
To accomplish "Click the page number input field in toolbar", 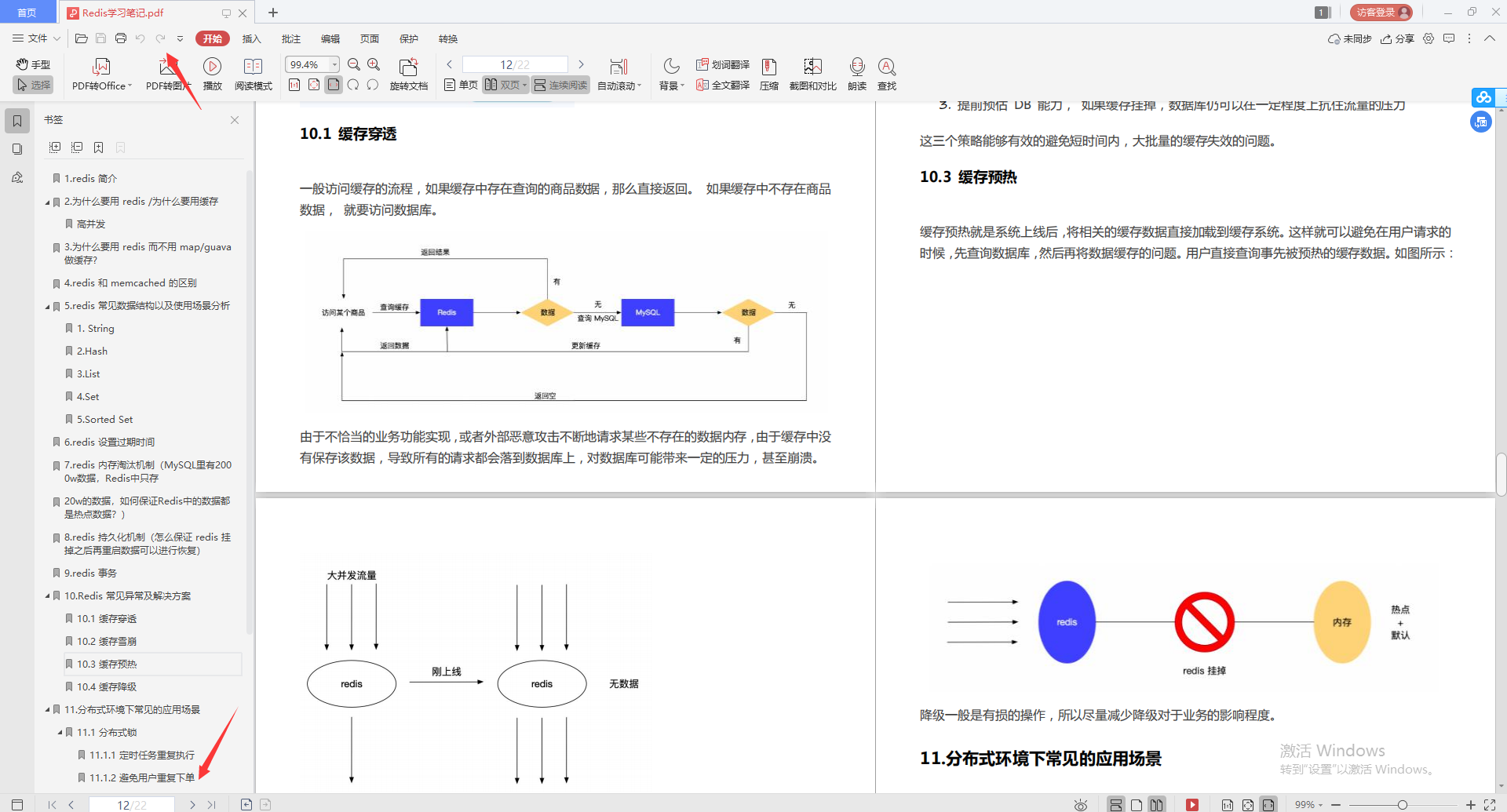I will pos(515,64).
